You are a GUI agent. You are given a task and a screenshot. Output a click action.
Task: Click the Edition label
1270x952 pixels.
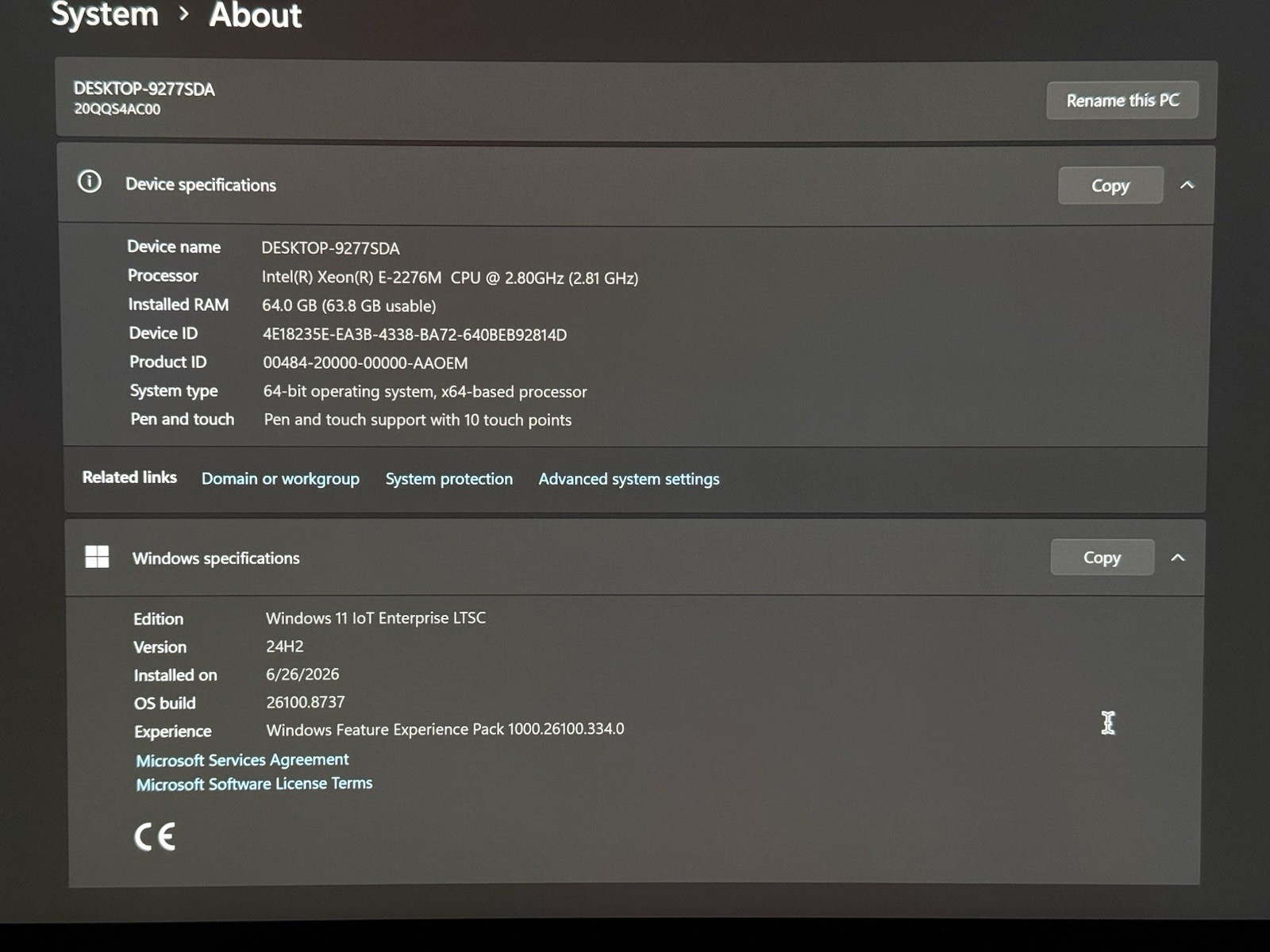[158, 619]
